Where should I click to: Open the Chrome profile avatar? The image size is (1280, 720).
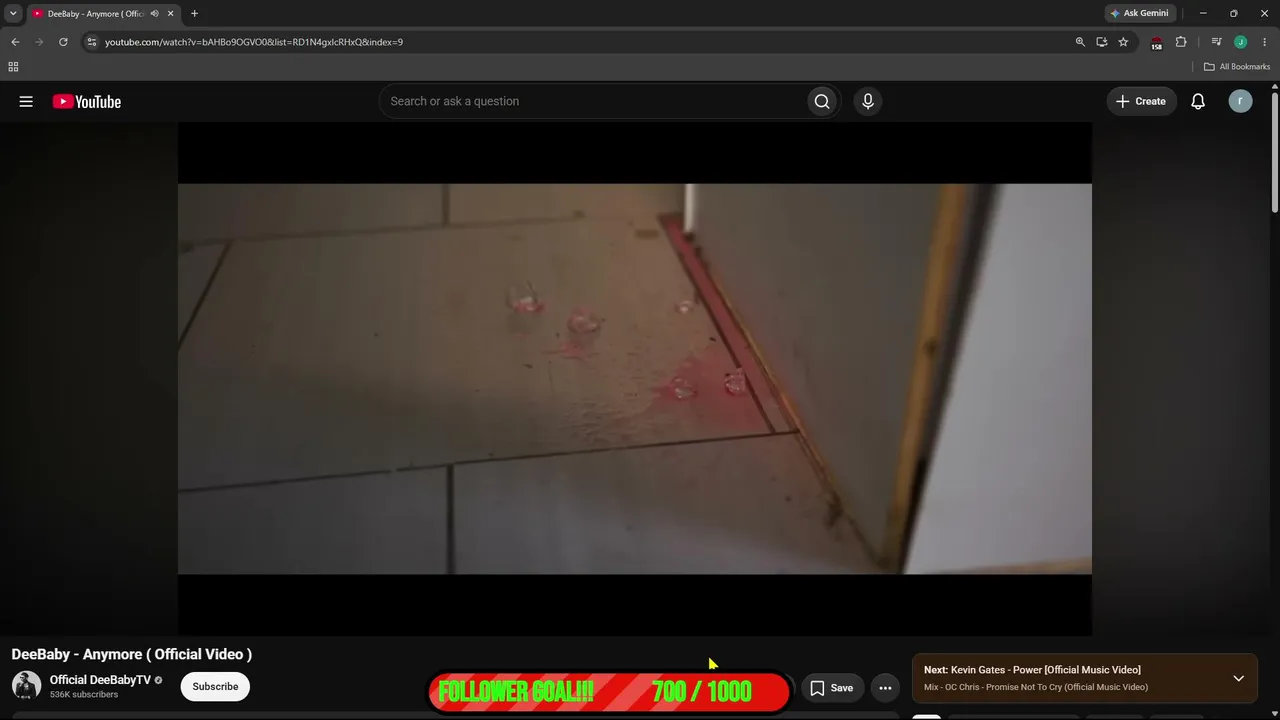click(x=1240, y=42)
